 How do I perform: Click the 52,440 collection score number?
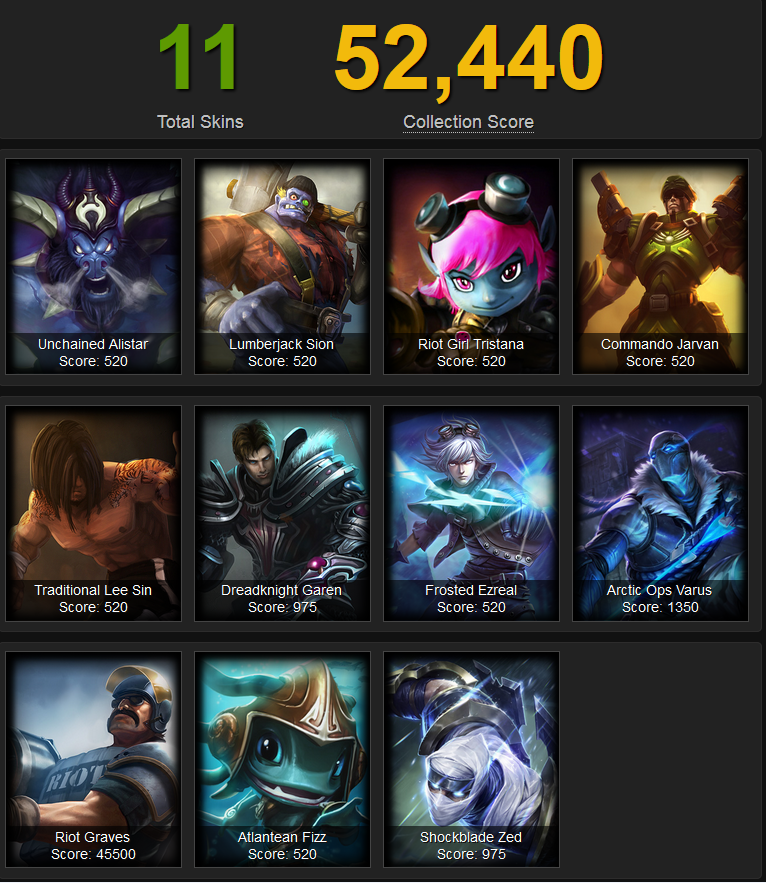469,59
